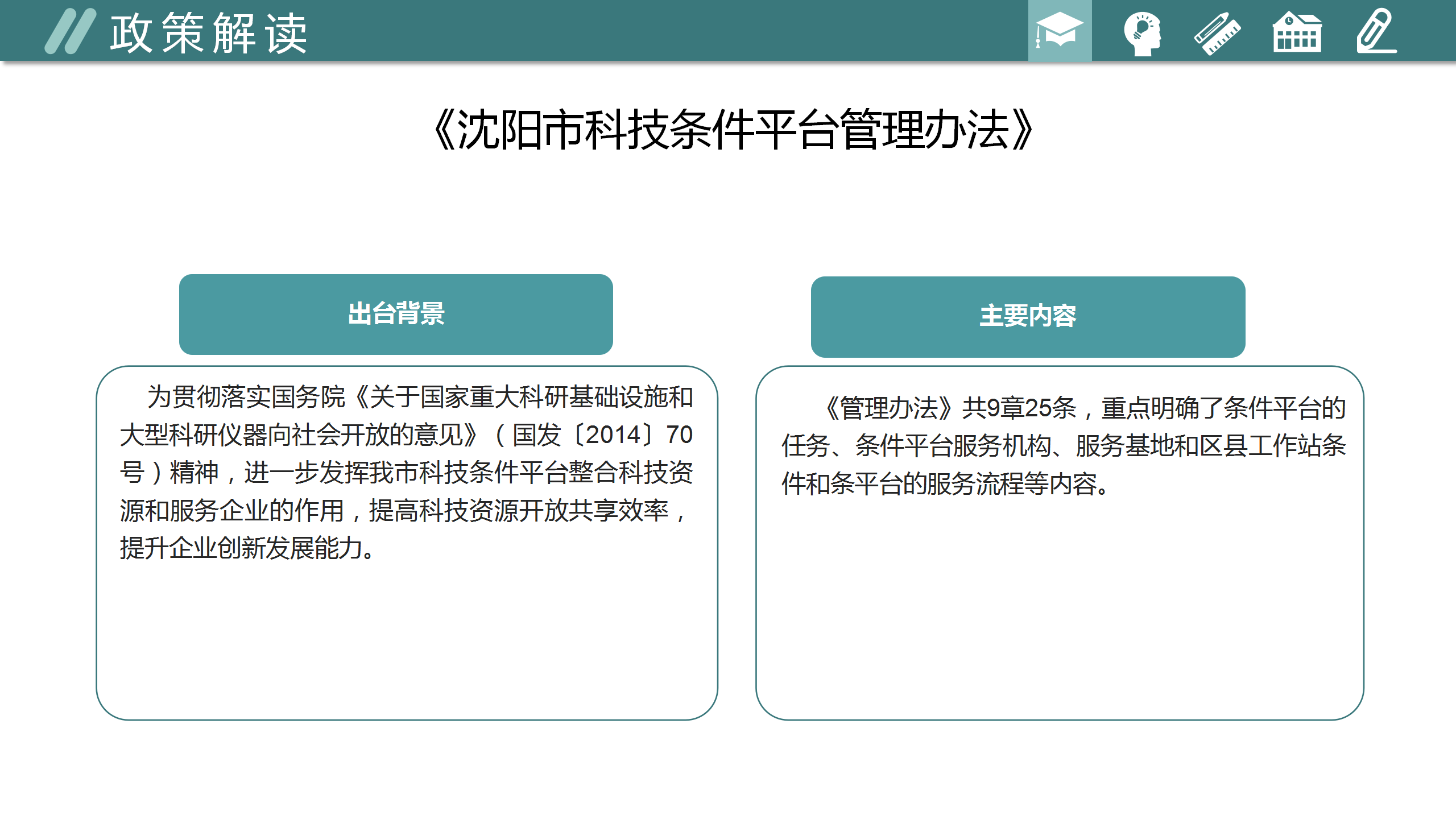Screen dimensions: 1456x819
Task: Select the 主要内容 button
Action: tap(1028, 316)
